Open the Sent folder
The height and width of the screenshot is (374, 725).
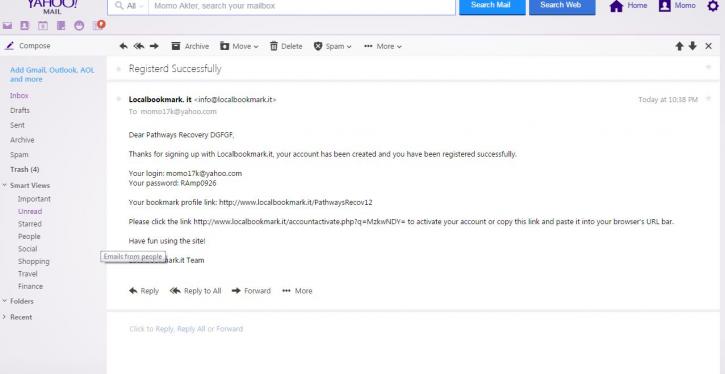click(18, 125)
